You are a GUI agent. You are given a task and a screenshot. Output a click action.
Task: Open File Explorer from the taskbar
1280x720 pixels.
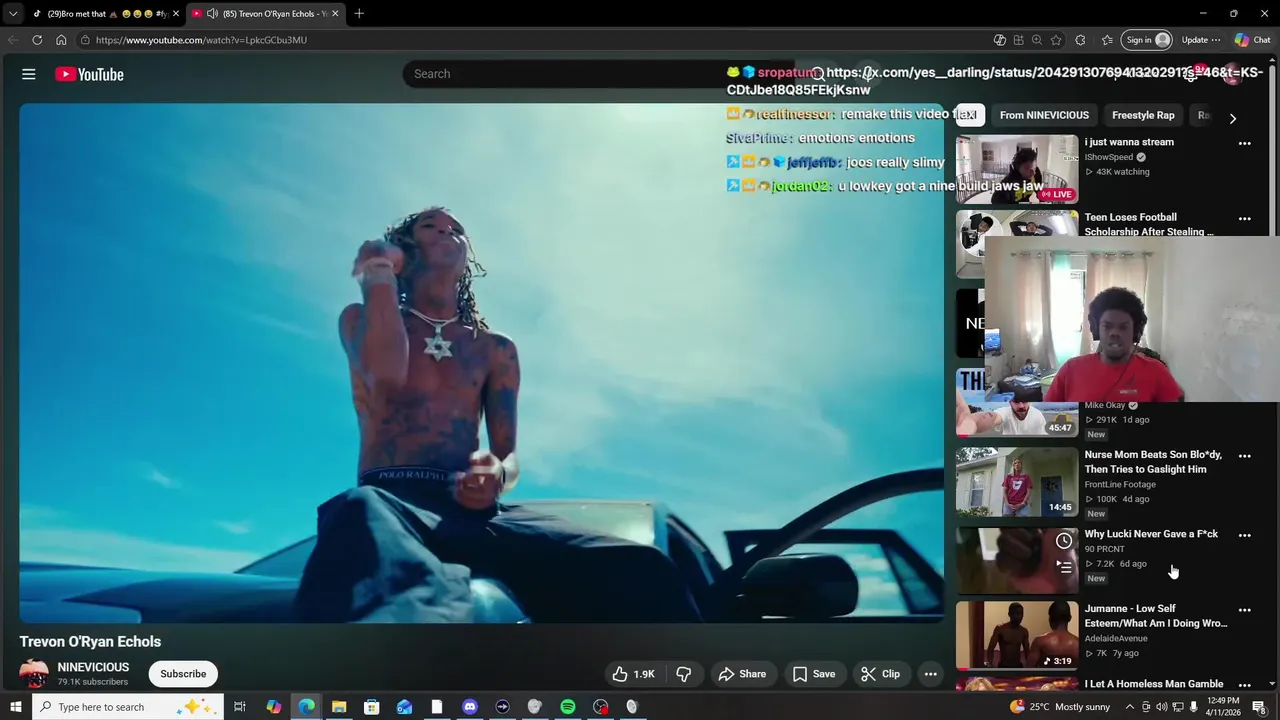[339, 707]
